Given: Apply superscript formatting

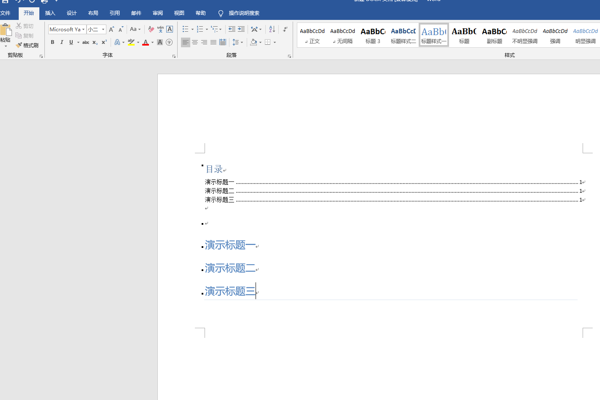Looking at the screenshot, I should 104,42.
